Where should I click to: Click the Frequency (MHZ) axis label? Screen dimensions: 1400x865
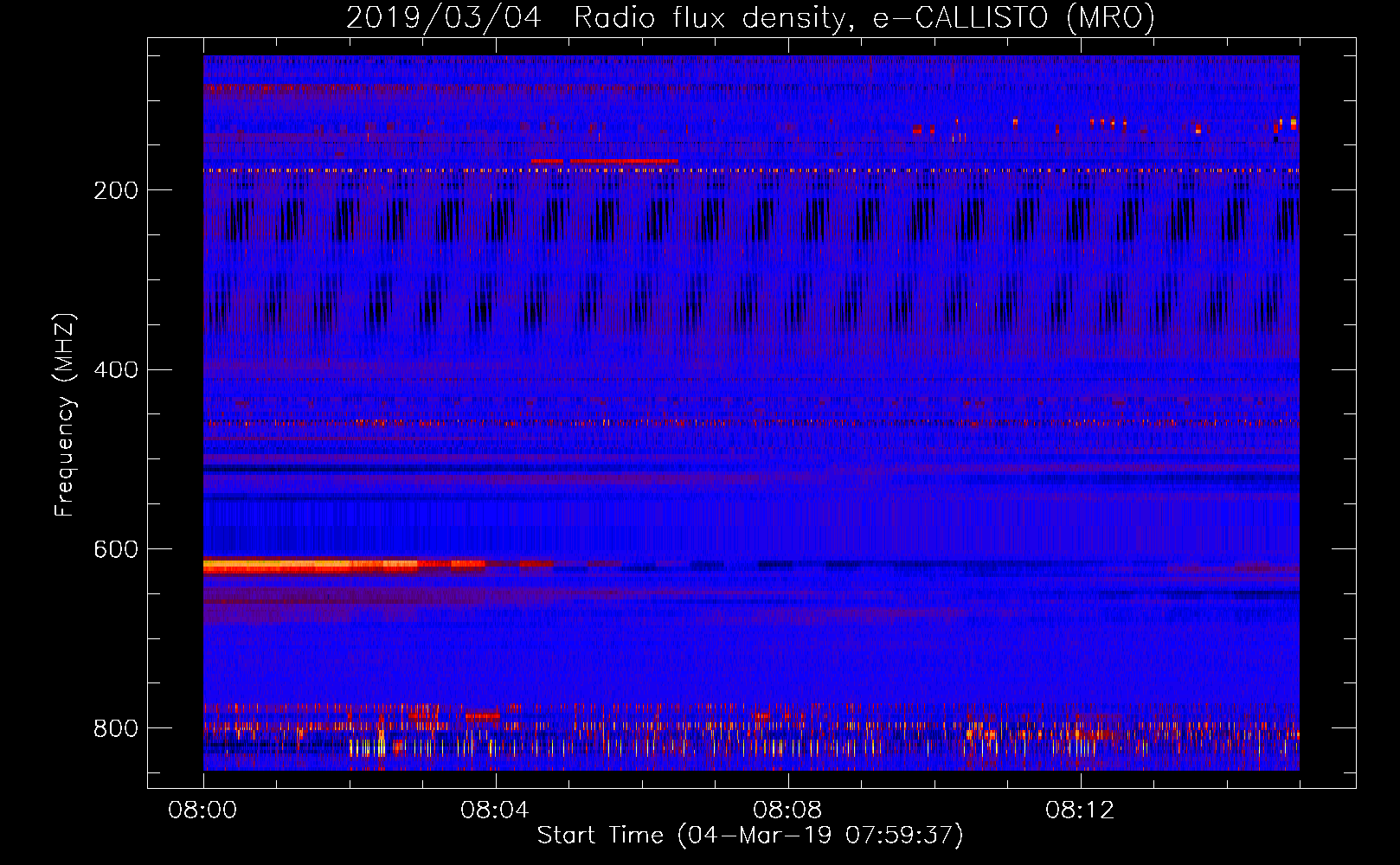pos(65,415)
